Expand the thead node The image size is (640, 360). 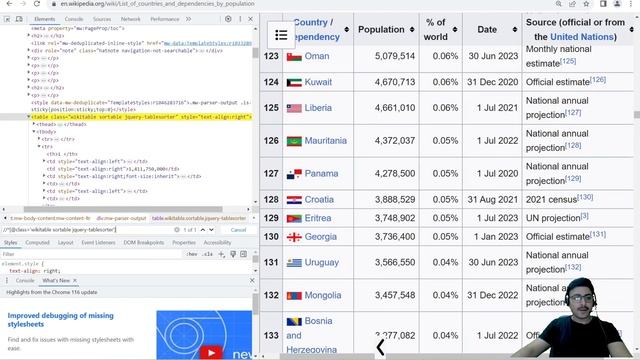[34, 124]
